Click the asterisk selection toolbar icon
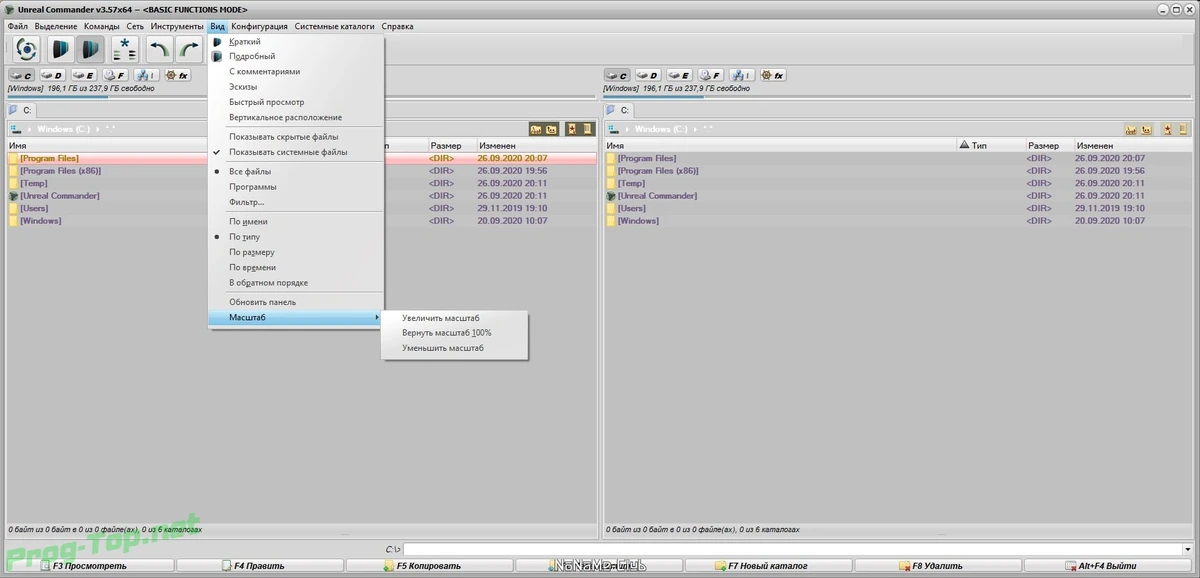 125,49
